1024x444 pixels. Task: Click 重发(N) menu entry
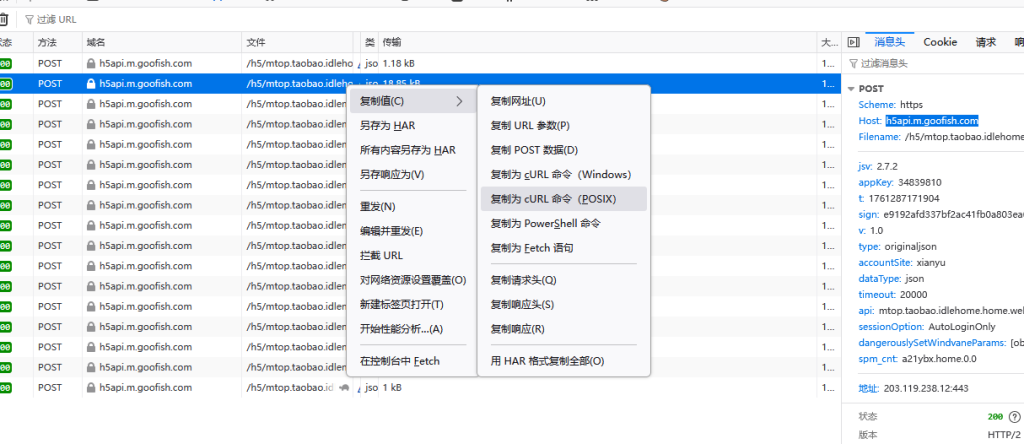tap(413, 206)
